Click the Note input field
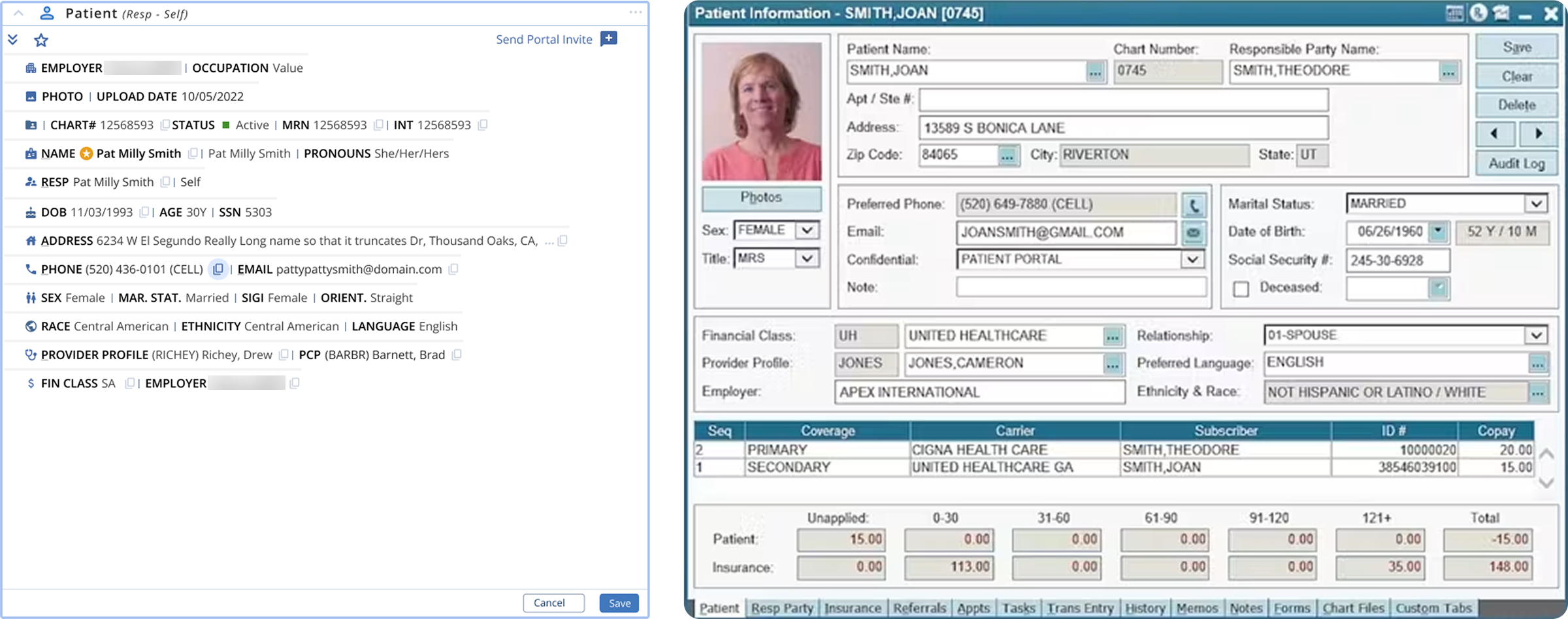1568x619 pixels. [x=1081, y=287]
